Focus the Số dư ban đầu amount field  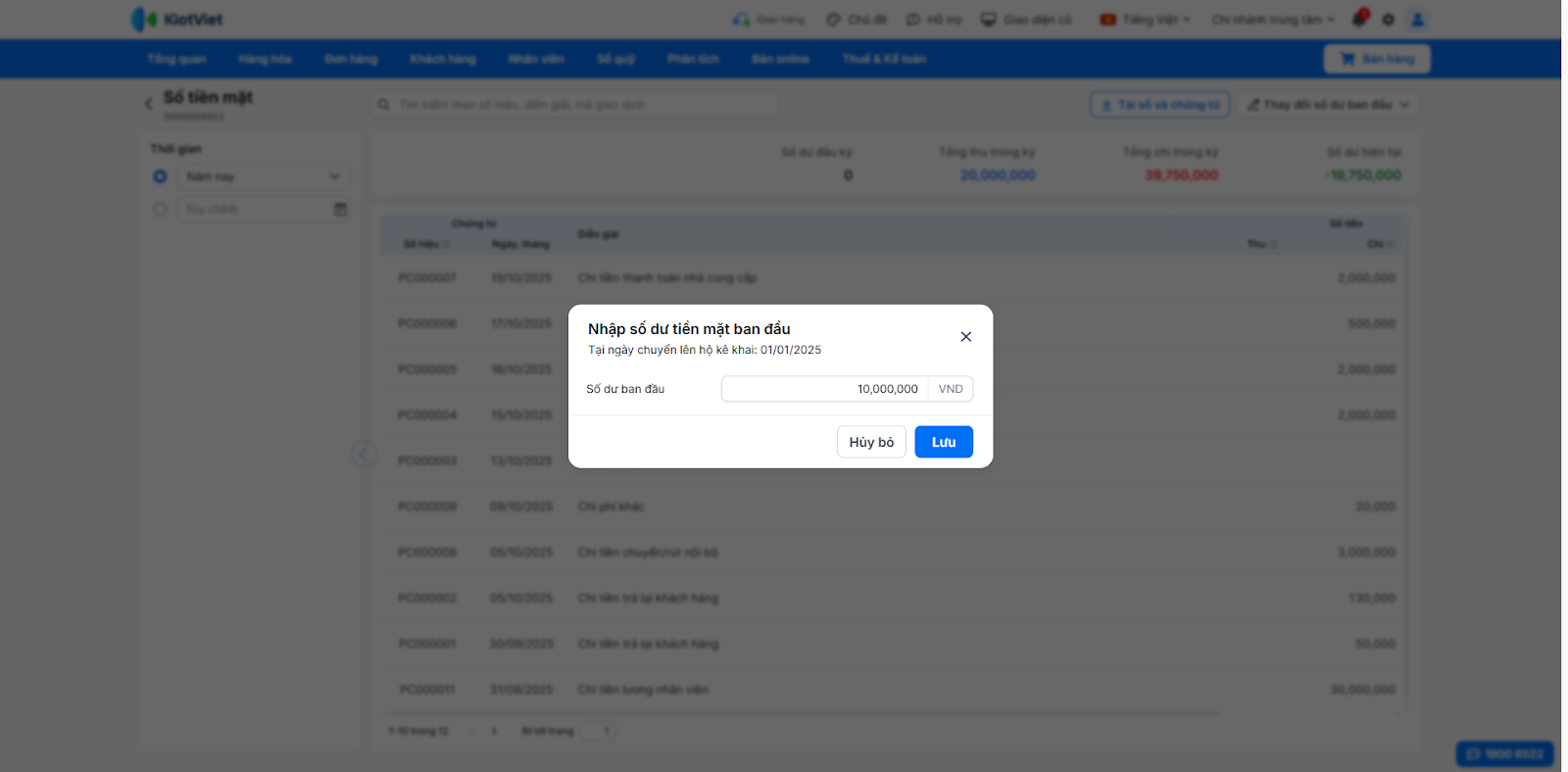(x=825, y=389)
